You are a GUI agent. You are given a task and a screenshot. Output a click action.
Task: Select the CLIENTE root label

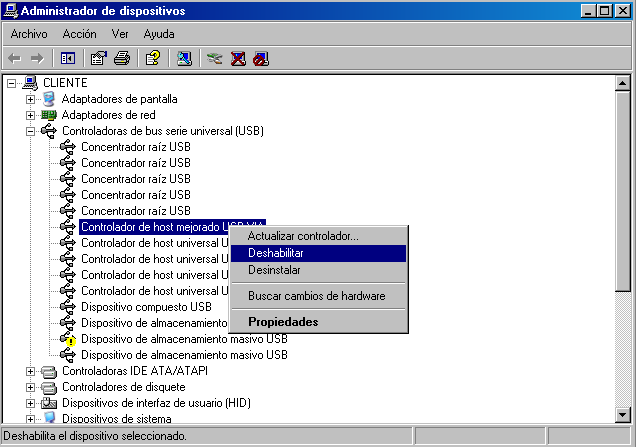click(x=65, y=83)
